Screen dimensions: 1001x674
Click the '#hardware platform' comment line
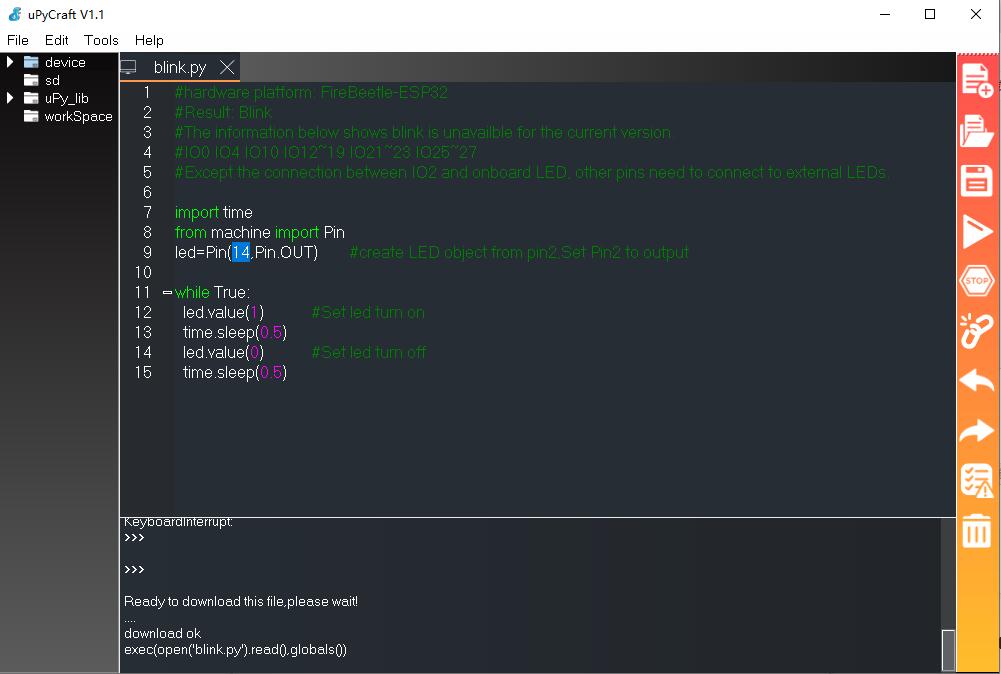[311, 93]
